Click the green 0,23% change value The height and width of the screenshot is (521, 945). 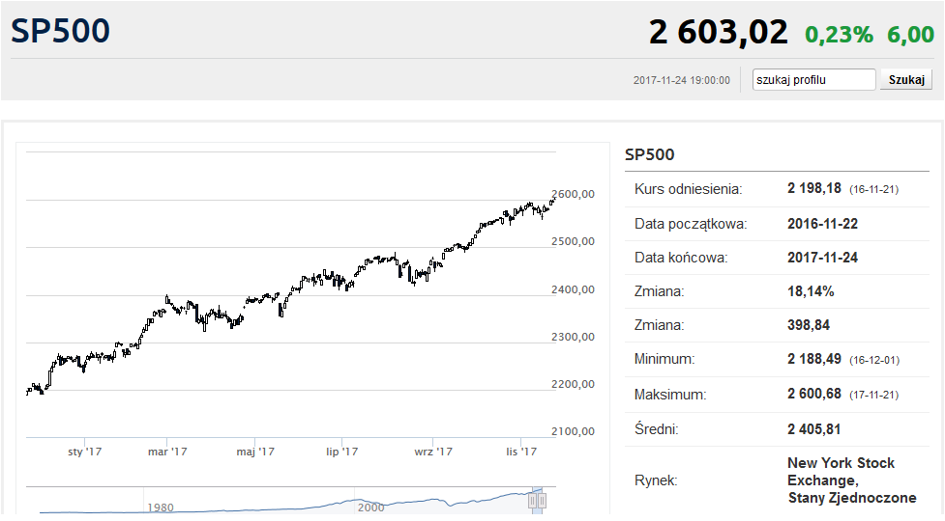pos(839,34)
